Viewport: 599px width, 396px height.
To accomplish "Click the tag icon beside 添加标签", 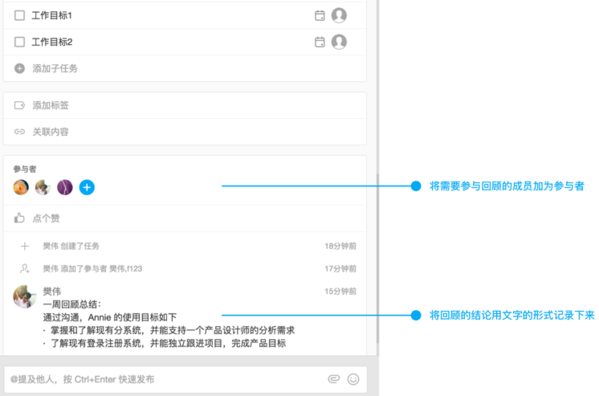I will coord(19,105).
